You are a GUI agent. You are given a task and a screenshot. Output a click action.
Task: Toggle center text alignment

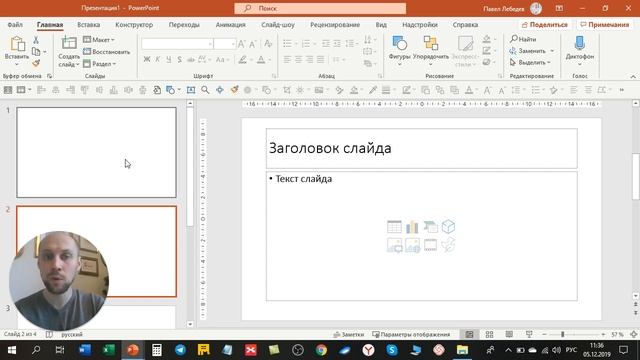click(x=298, y=60)
